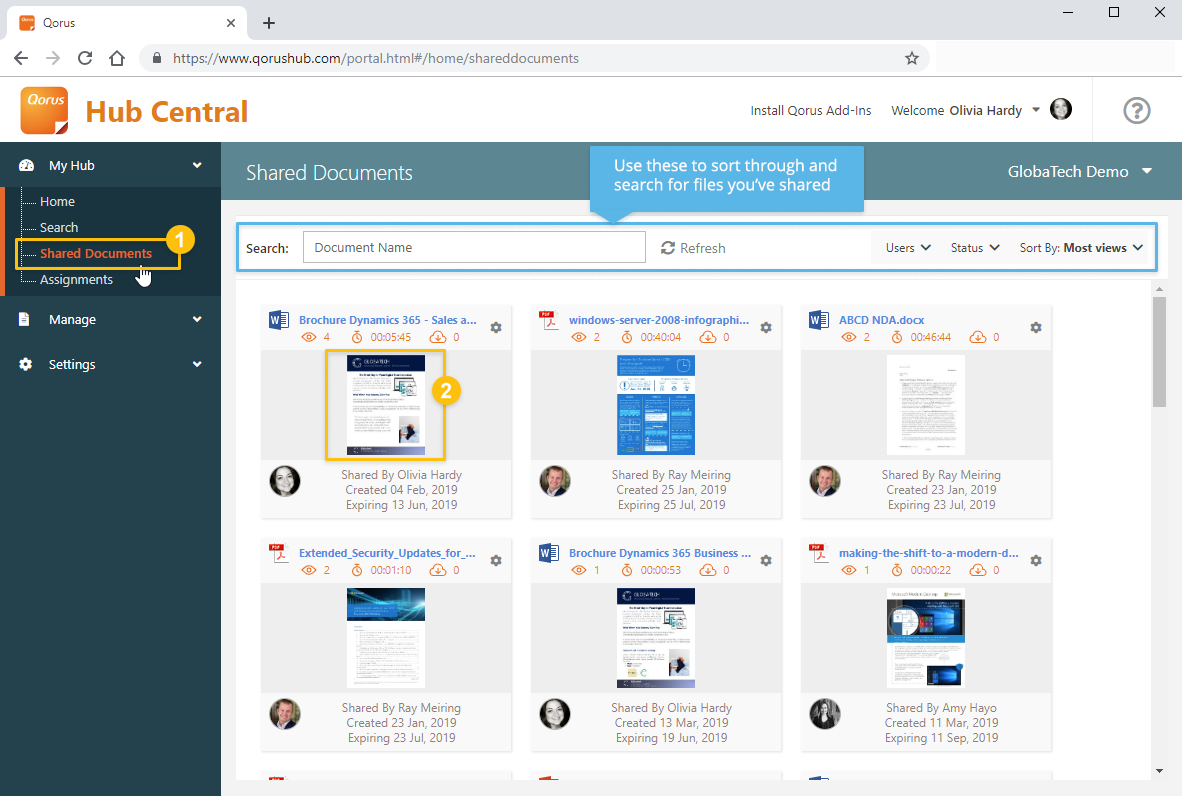Open Assignments in the sidebar
The width and height of the screenshot is (1182, 796).
76,280
